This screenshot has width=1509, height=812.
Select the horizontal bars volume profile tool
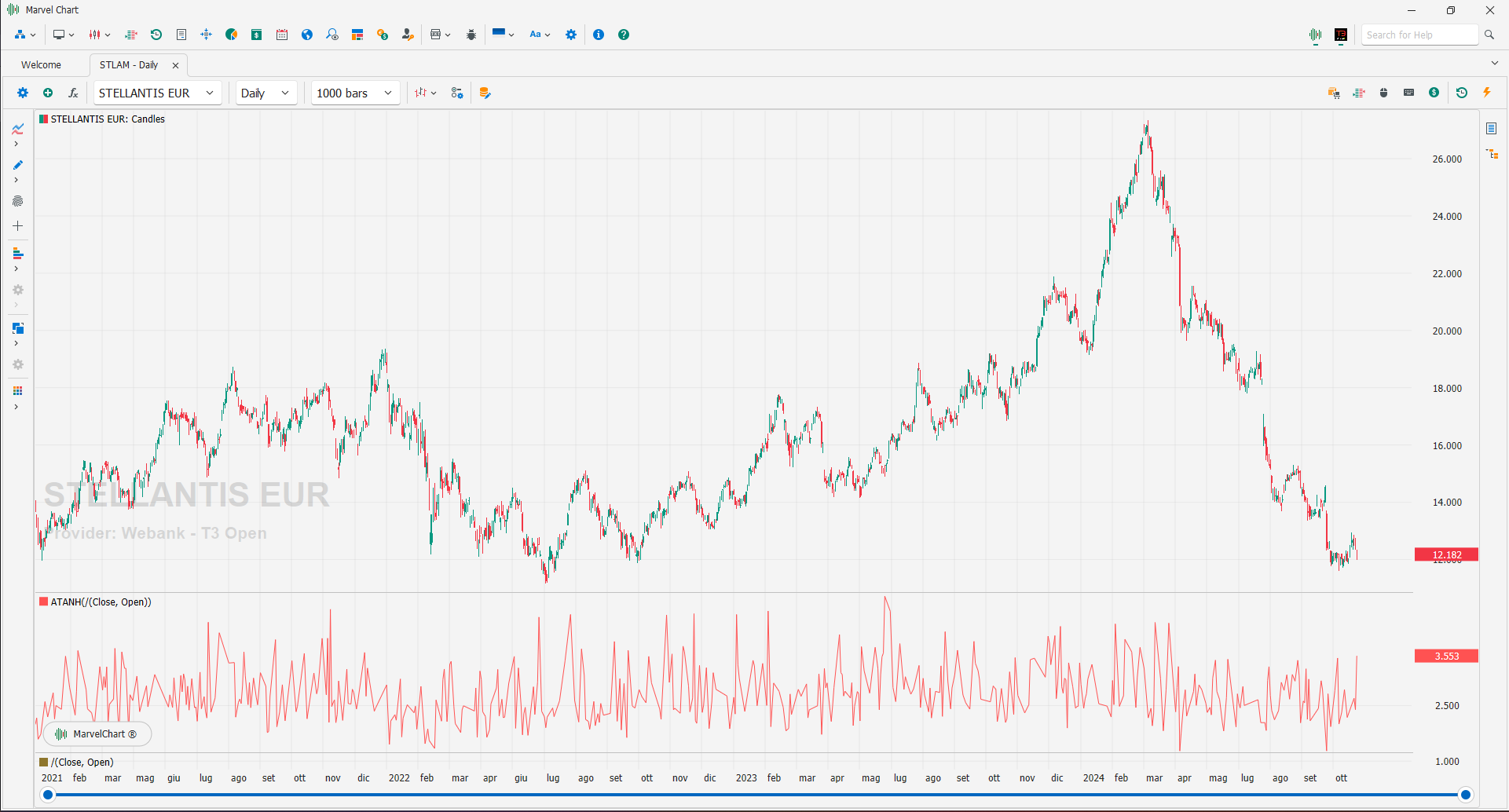click(x=17, y=254)
